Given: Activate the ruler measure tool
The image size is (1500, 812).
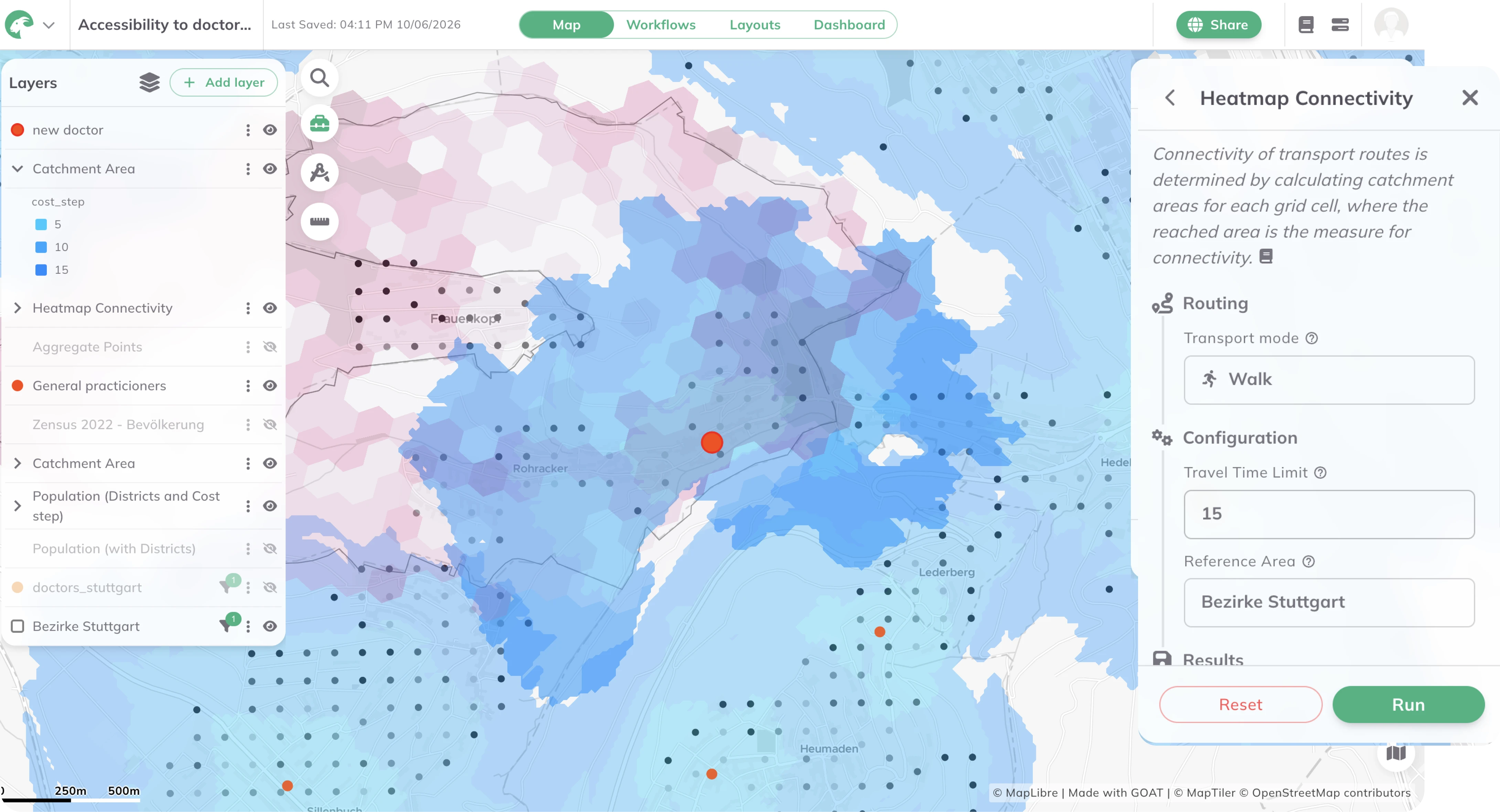Looking at the screenshot, I should pos(319,221).
